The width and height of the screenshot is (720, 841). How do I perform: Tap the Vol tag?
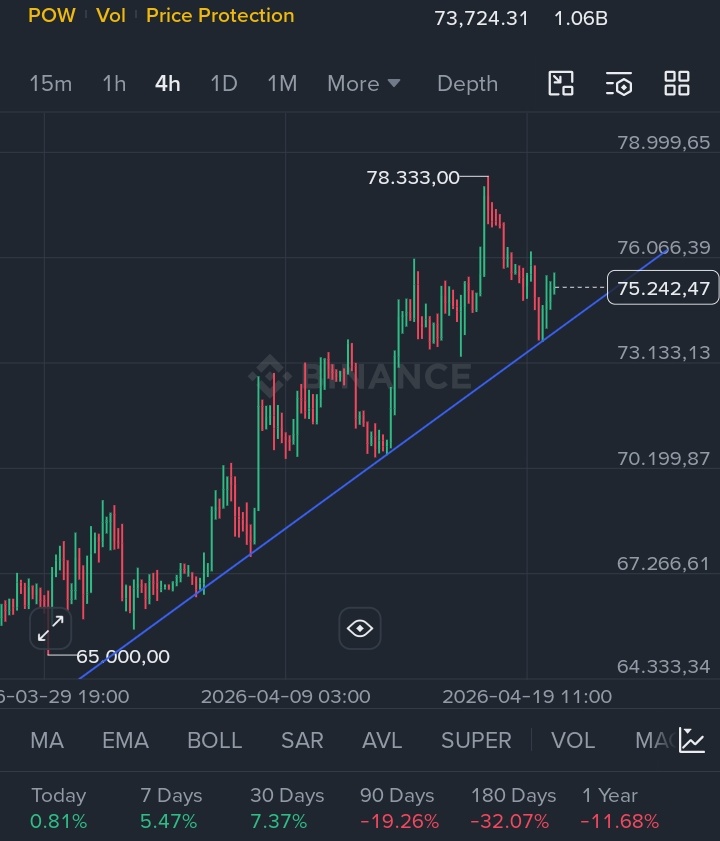tap(111, 16)
